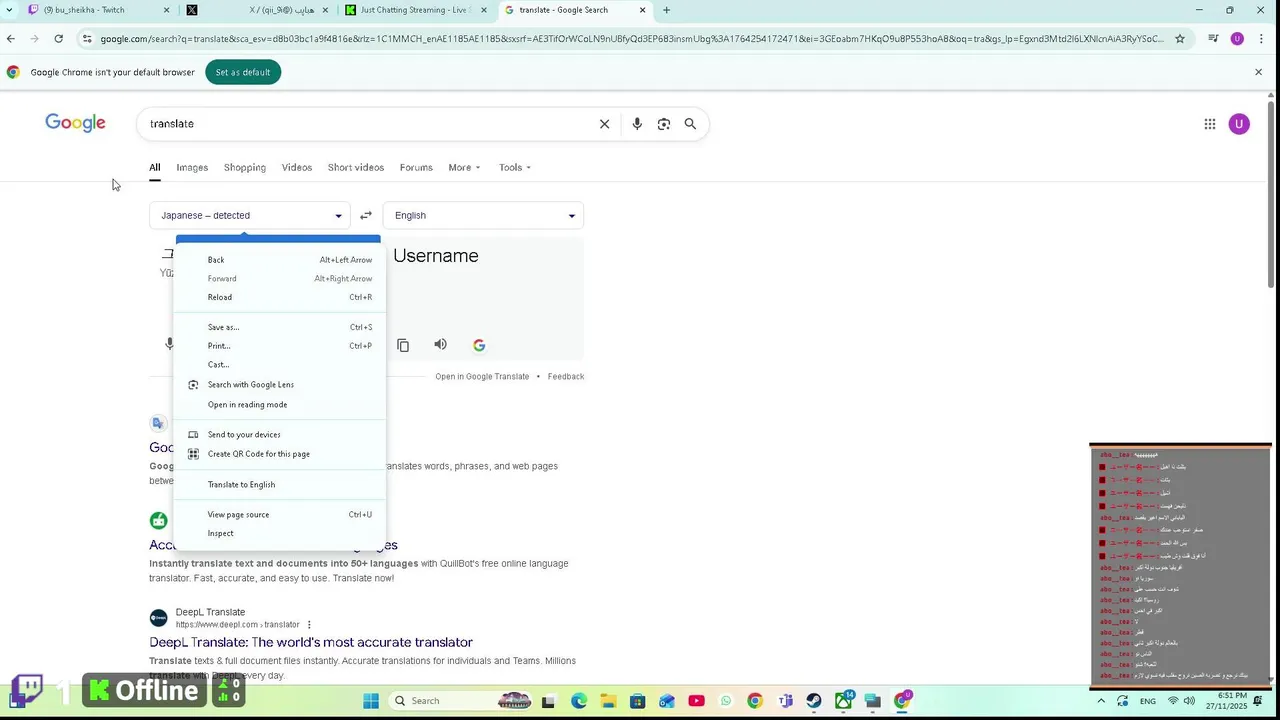Viewport: 1280px width, 720px height.
Task: Open the Google apps grid
Action: click(1210, 124)
